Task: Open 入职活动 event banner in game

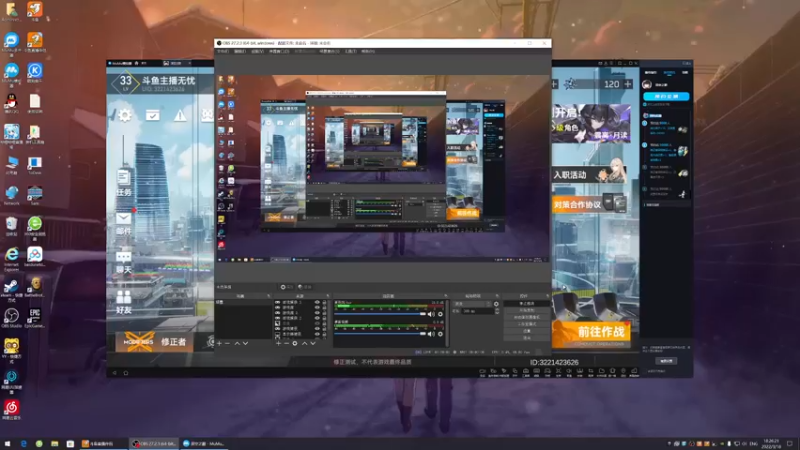Action: click(x=590, y=172)
